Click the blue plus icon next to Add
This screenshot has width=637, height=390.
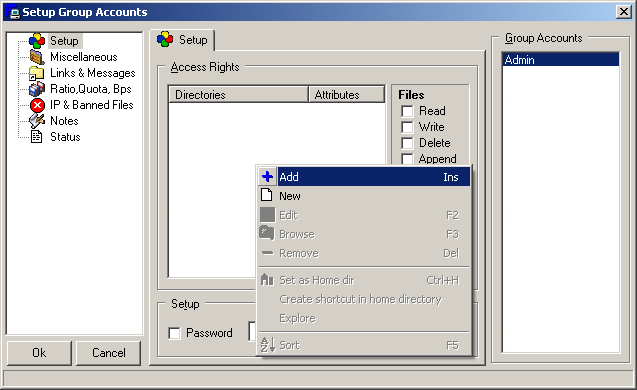[267, 177]
